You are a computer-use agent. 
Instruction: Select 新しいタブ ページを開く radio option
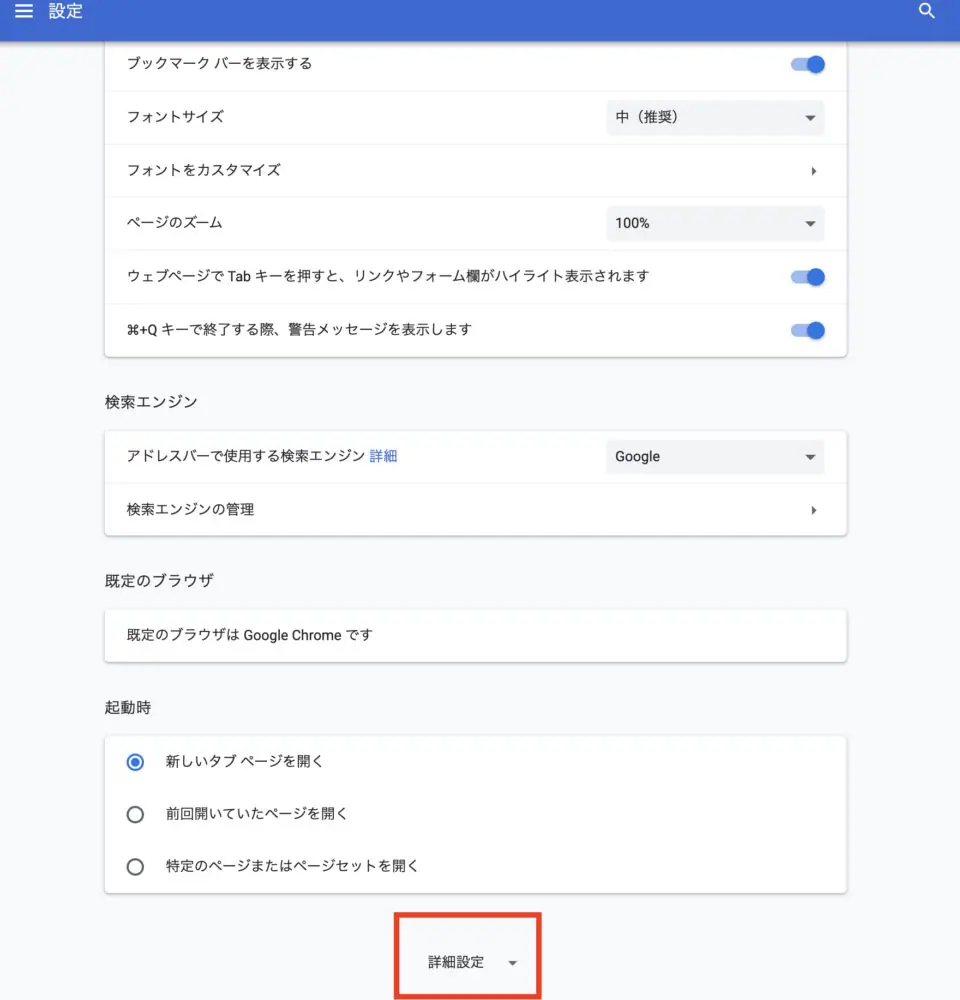pyautogui.click(x=136, y=762)
